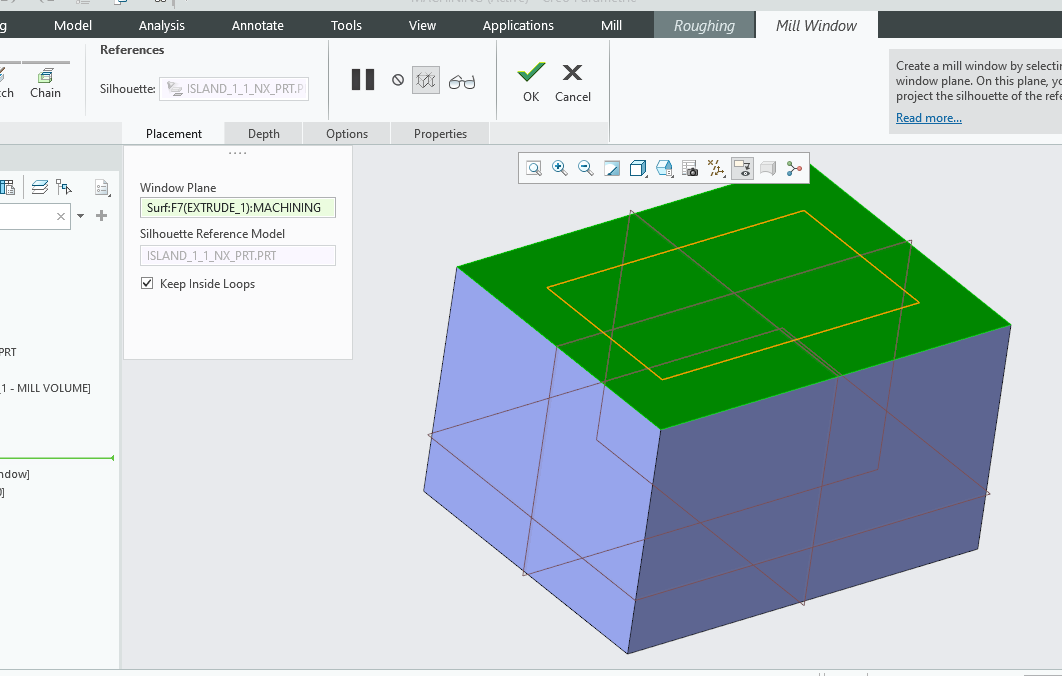Open the Options tab
The width and height of the screenshot is (1062, 676).
tap(347, 134)
